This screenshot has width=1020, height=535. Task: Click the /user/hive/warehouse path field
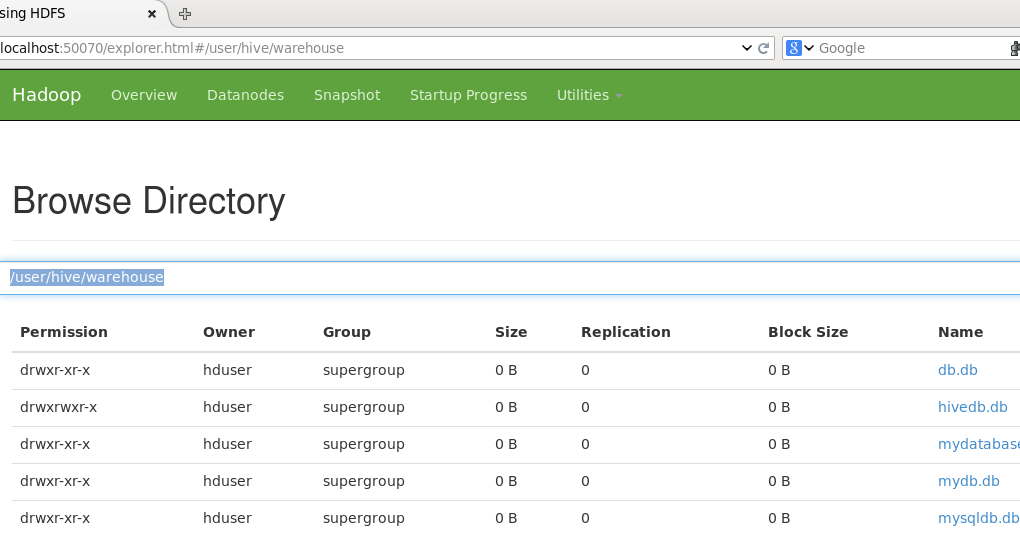click(x=510, y=278)
